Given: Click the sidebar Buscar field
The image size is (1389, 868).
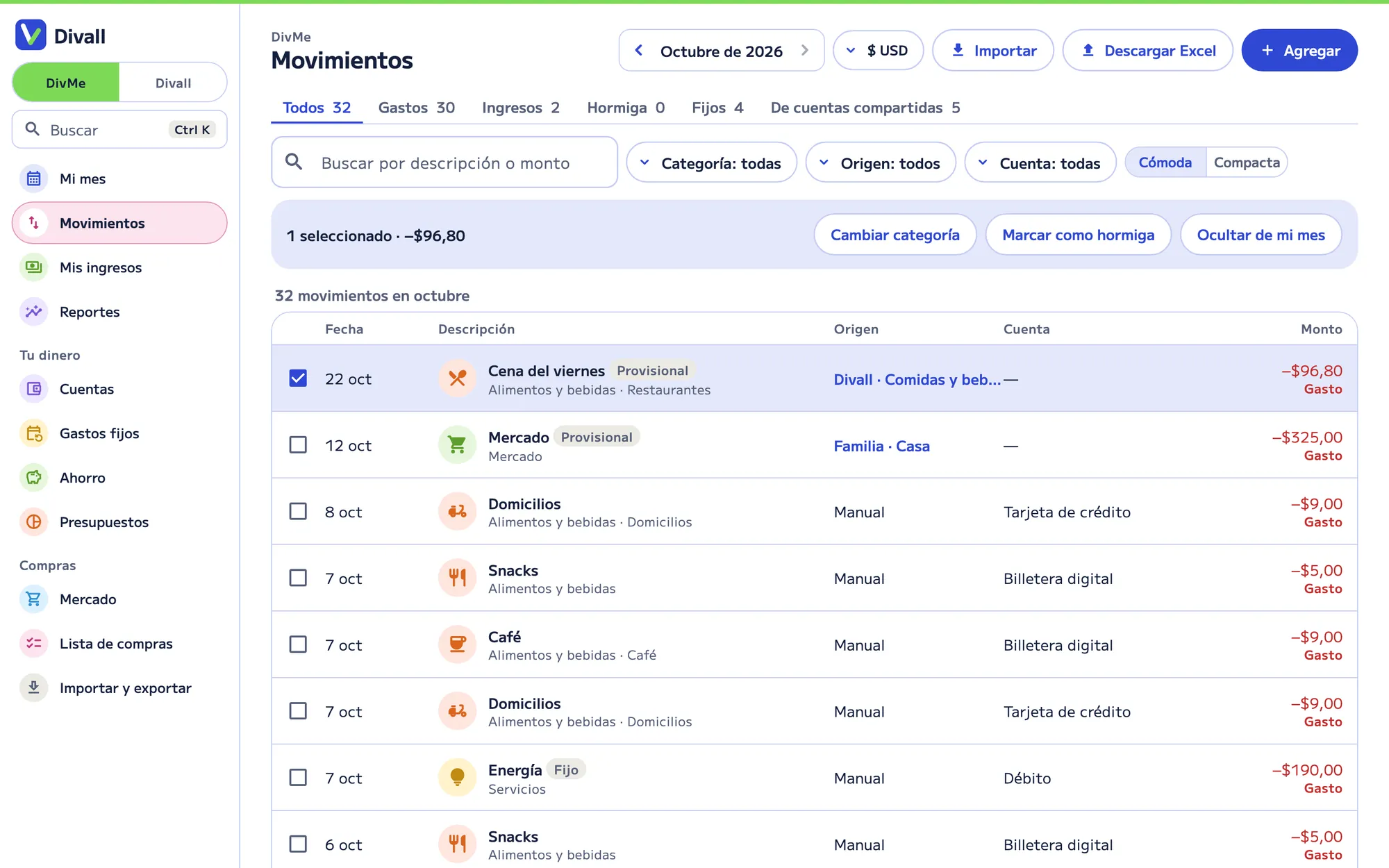Looking at the screenshot, I should point(119,129).
